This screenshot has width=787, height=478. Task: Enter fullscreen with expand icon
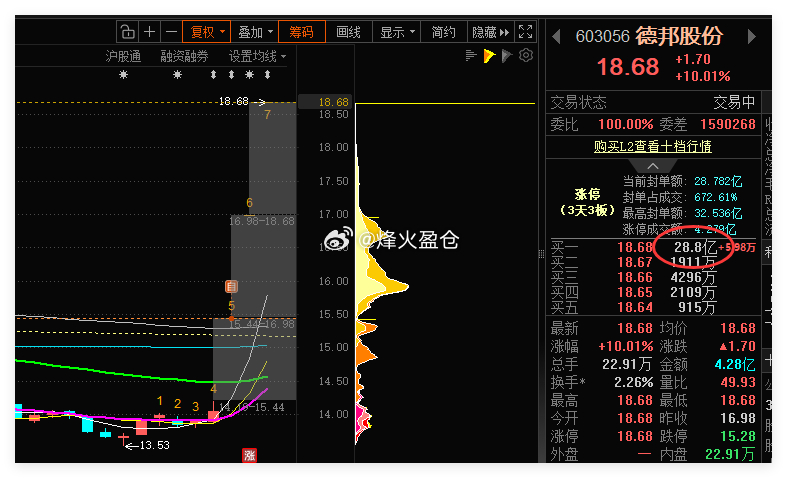pos(526,32)
